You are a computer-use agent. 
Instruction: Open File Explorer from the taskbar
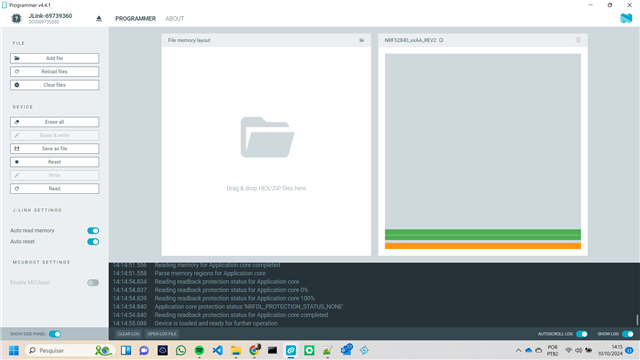[x=236, y=350]
